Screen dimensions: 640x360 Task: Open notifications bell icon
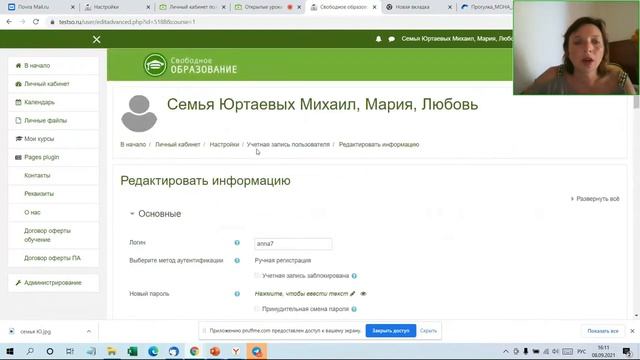click(x=378, y=39)
